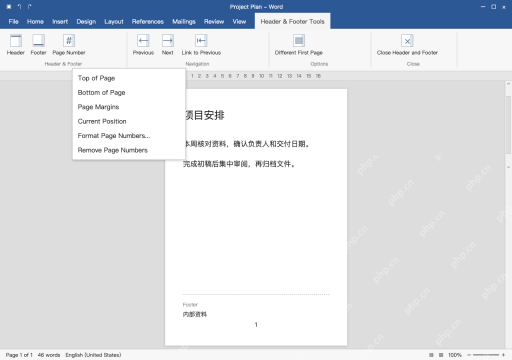Open the Header button in ribbon
This screenshot has width=512, height=360.
coord(16,45)
